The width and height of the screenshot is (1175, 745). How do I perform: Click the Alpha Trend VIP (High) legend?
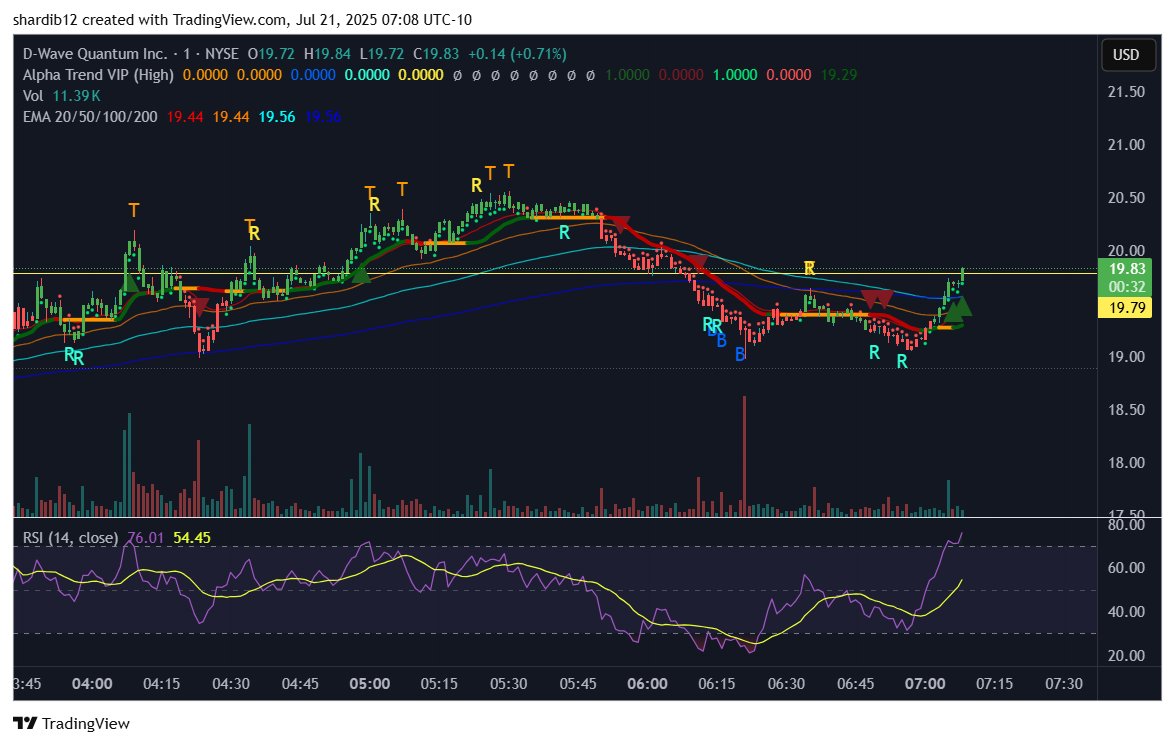[x=98, y=75]
